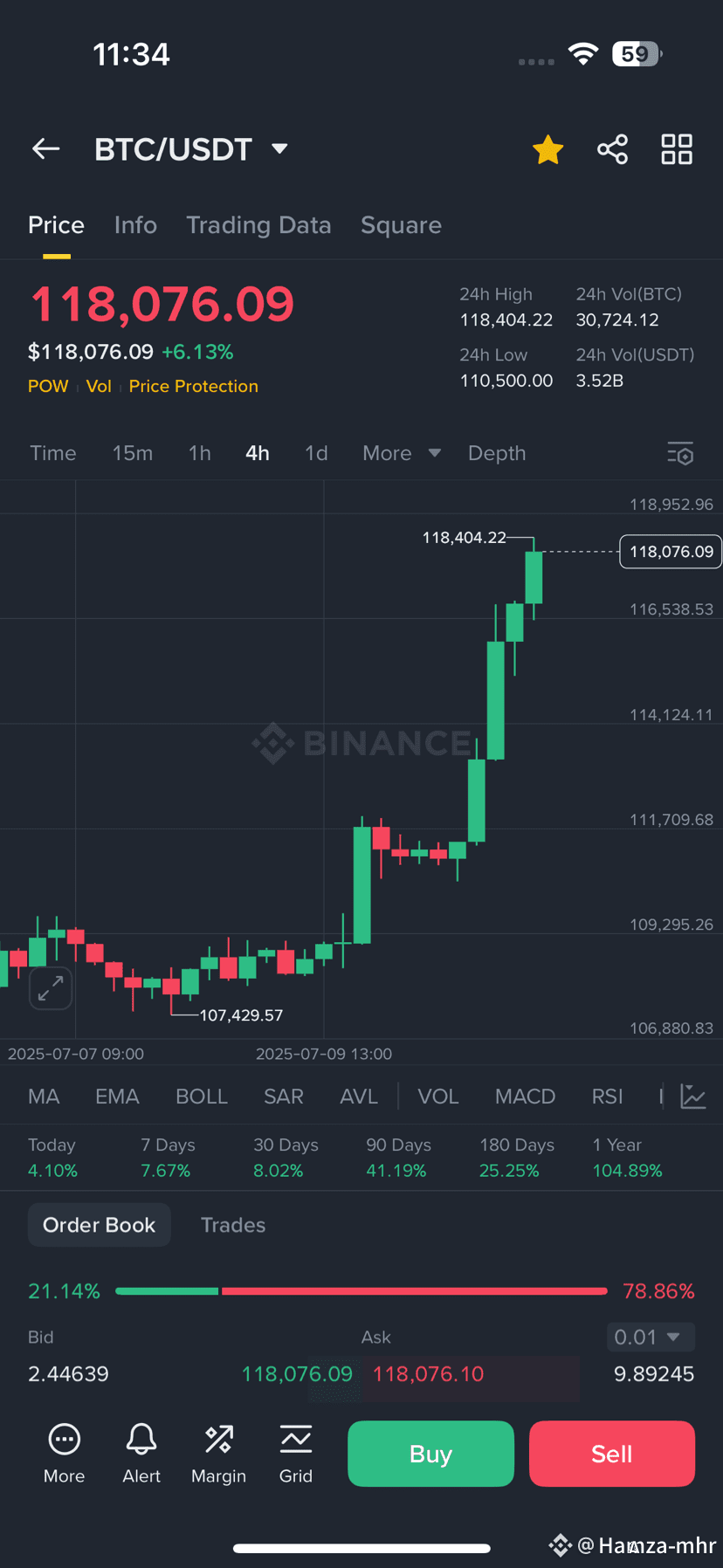Expand the More timeframes dropdown
Screen dimensions: 723x1568
click(402, 453)
